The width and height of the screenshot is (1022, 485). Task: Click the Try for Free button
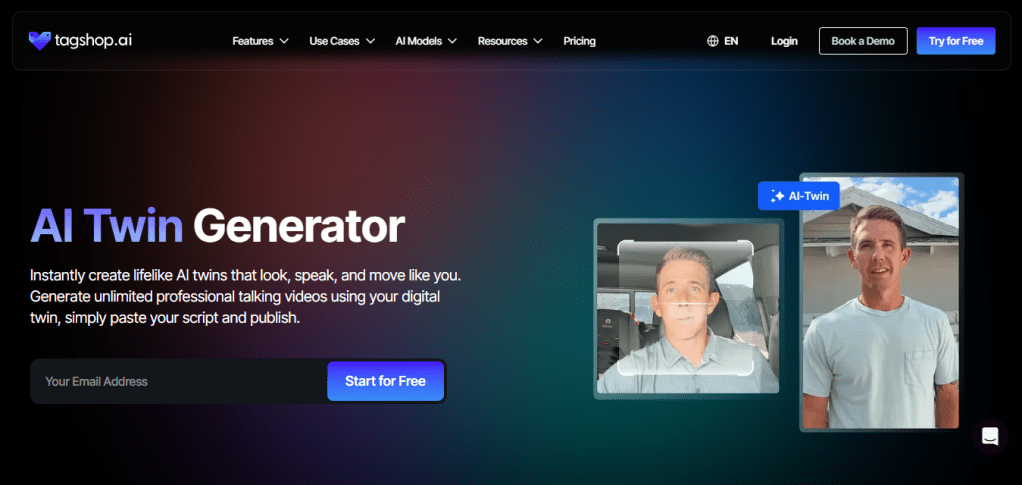956,41
